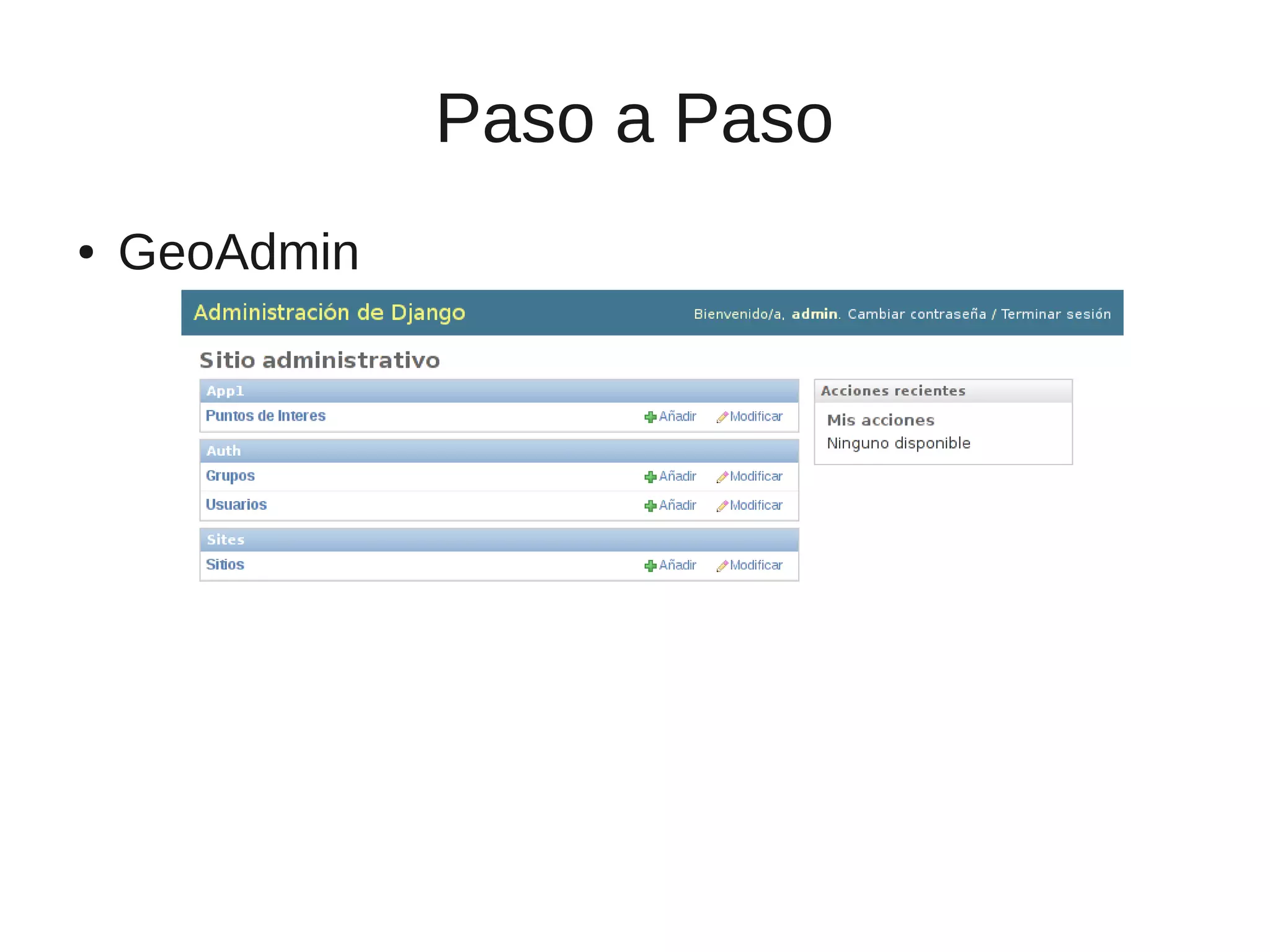This screenshot has width=1270, height=952.
Task: Click Cambiar contraseña link
Action: pyautogui.click(x=917, y=314)
